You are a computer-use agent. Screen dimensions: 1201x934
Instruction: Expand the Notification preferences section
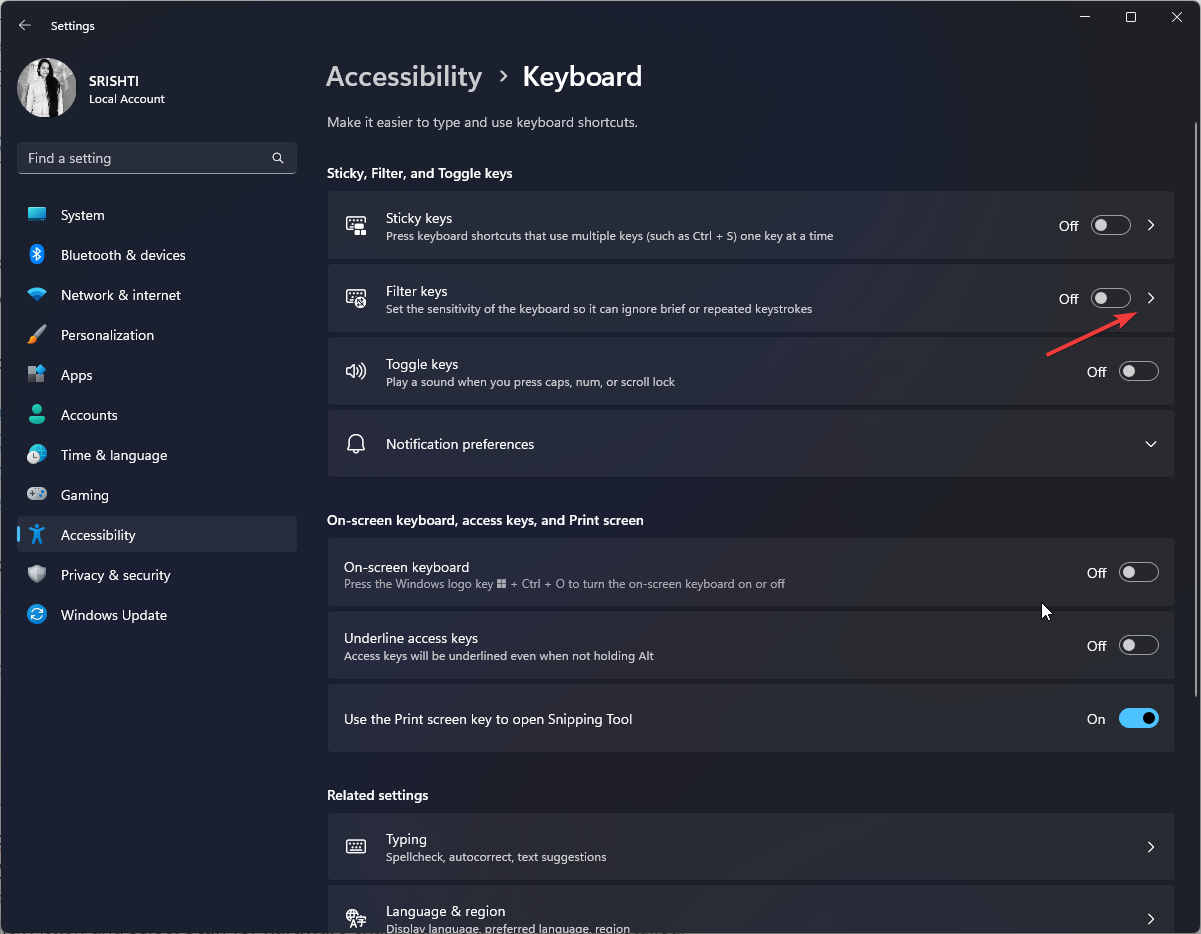point(1151,444)
